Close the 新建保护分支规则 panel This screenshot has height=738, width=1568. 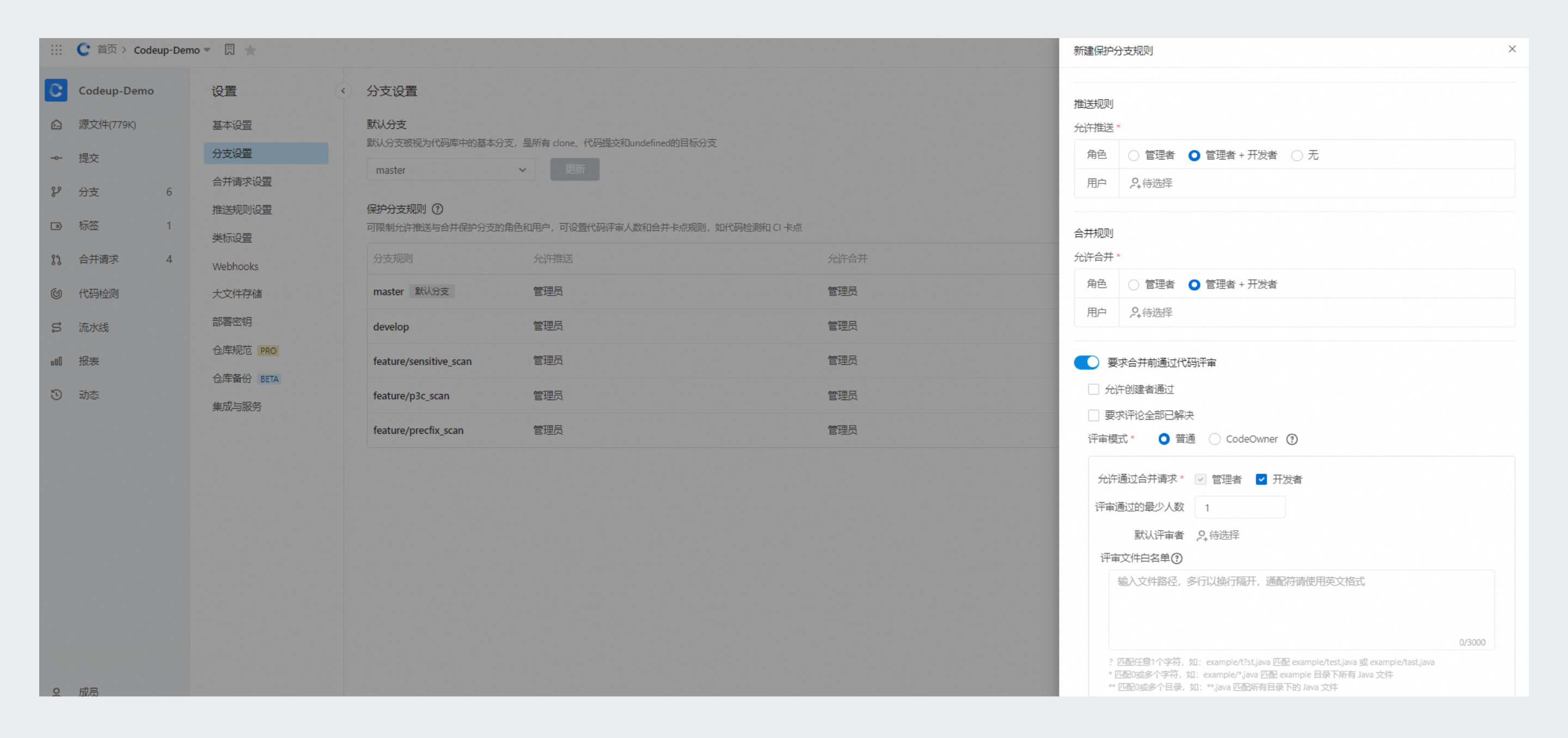[x=1512, y=50]
